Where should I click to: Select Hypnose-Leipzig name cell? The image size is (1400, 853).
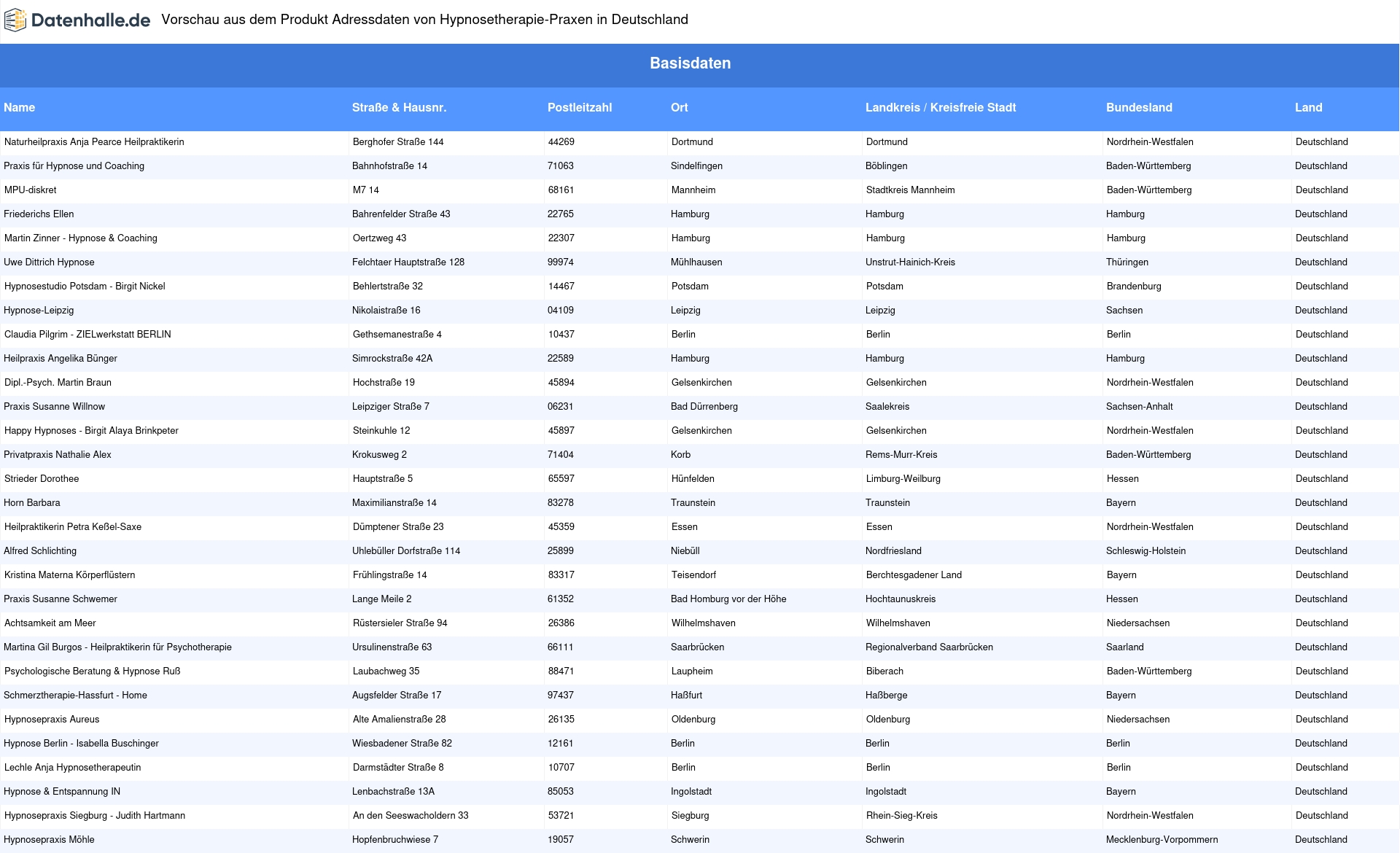(x=39, y=311)
